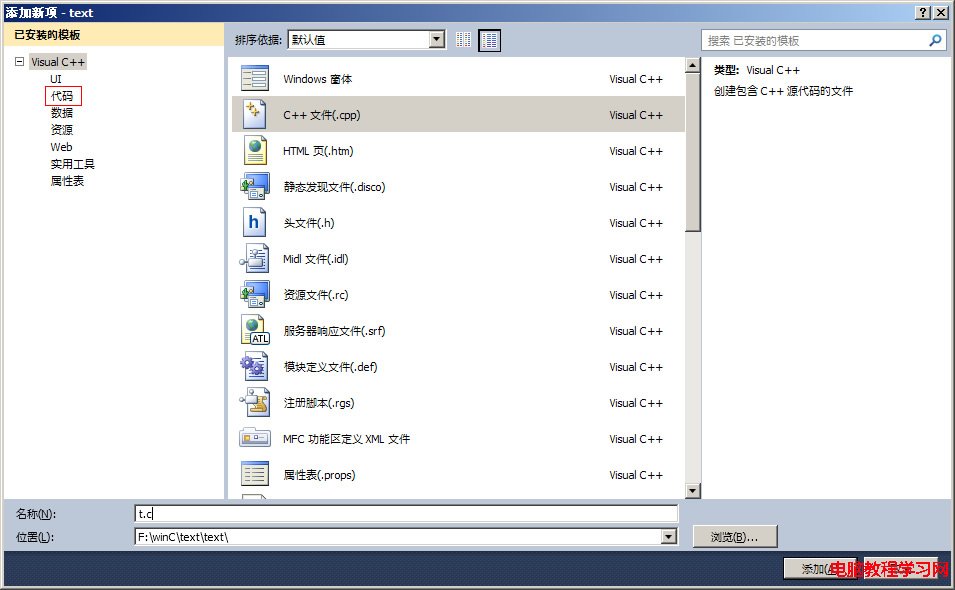Select the C++ 文件(.cpp) label
955x590 pixels.
(322, 115)
